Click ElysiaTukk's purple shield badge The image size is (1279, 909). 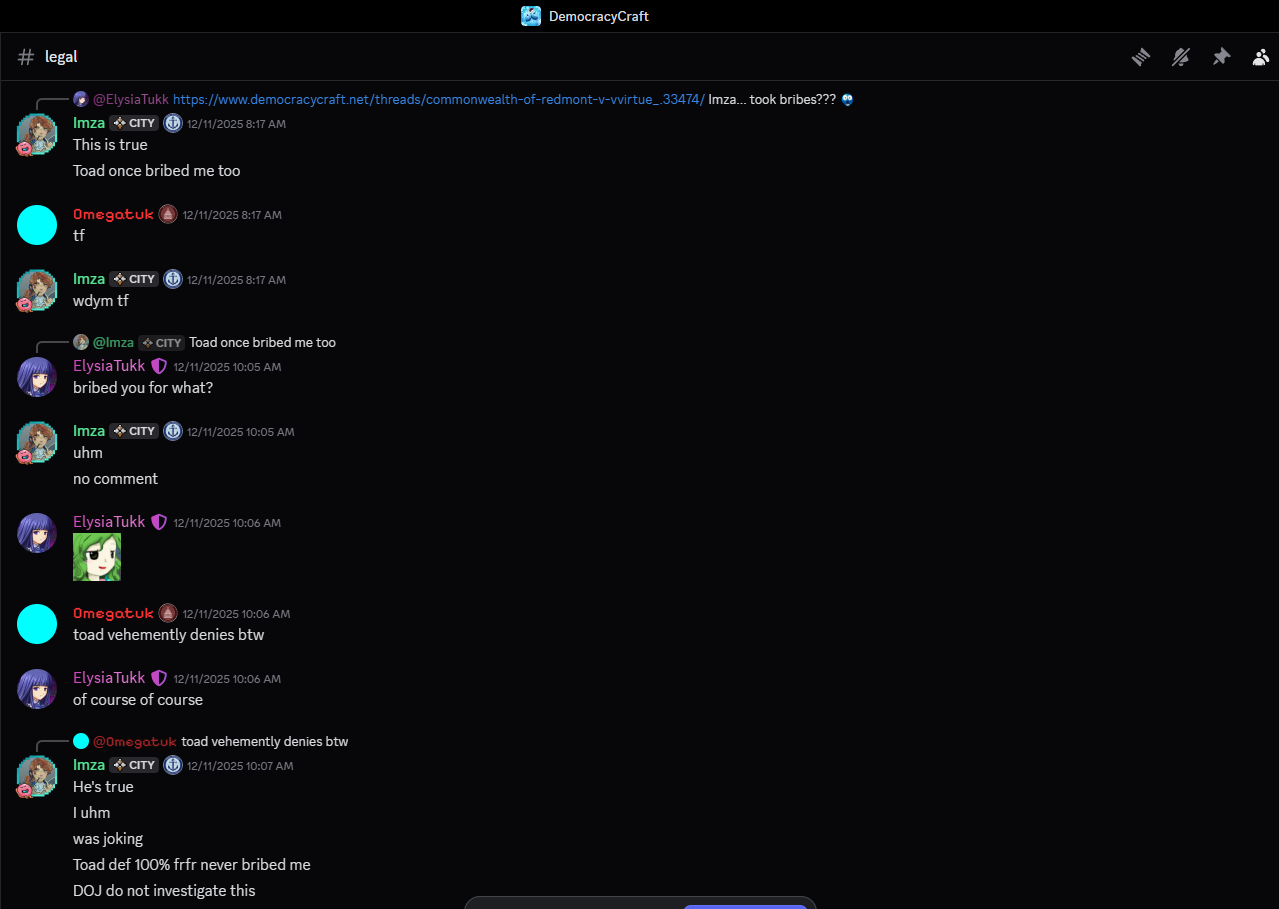point(159,366)
